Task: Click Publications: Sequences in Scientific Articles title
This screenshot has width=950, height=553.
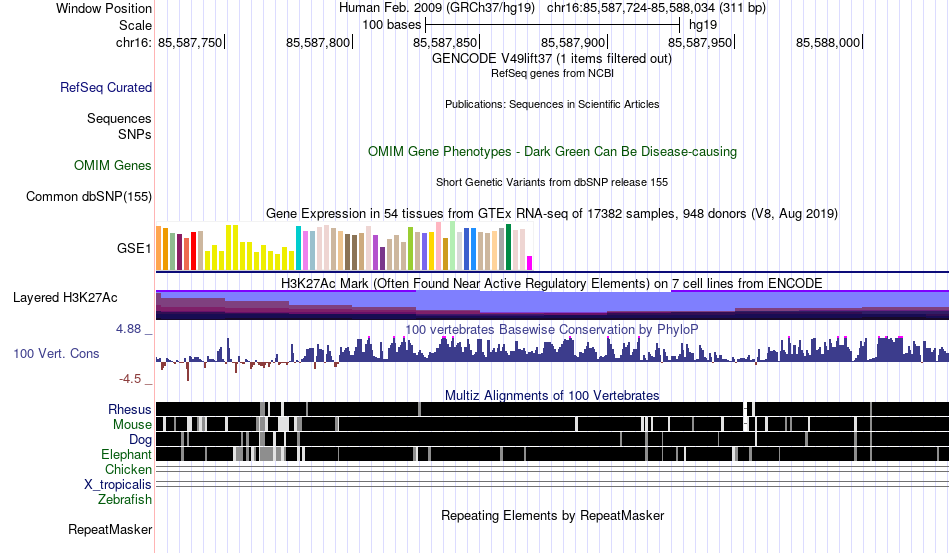Action: (552, 104)
